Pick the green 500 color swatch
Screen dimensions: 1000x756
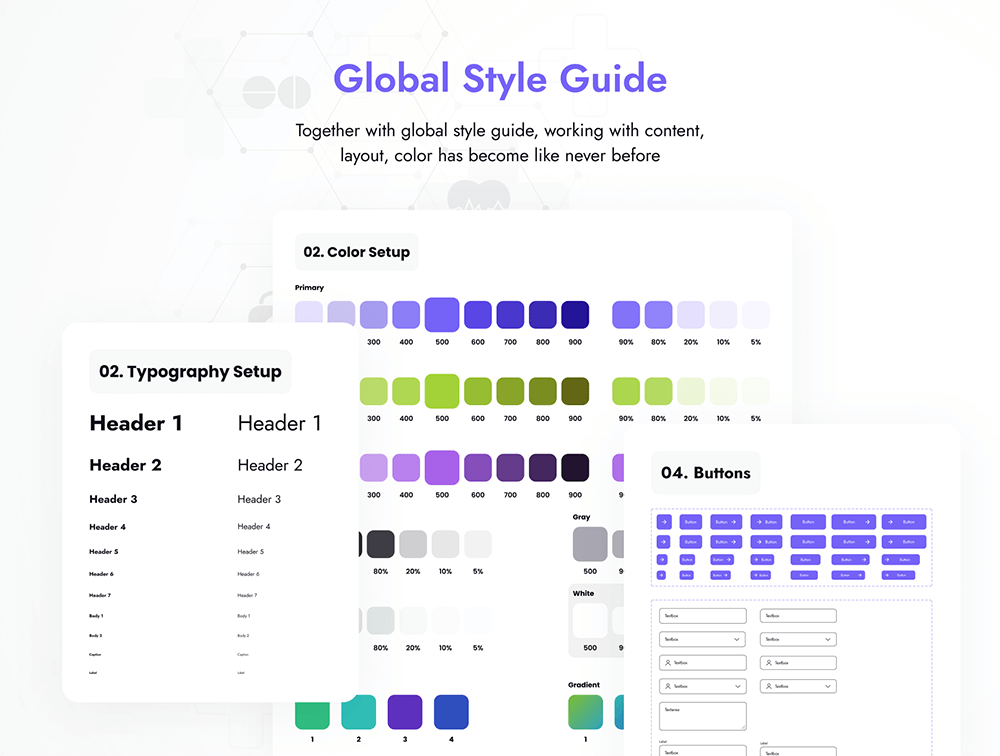point(442,391)
